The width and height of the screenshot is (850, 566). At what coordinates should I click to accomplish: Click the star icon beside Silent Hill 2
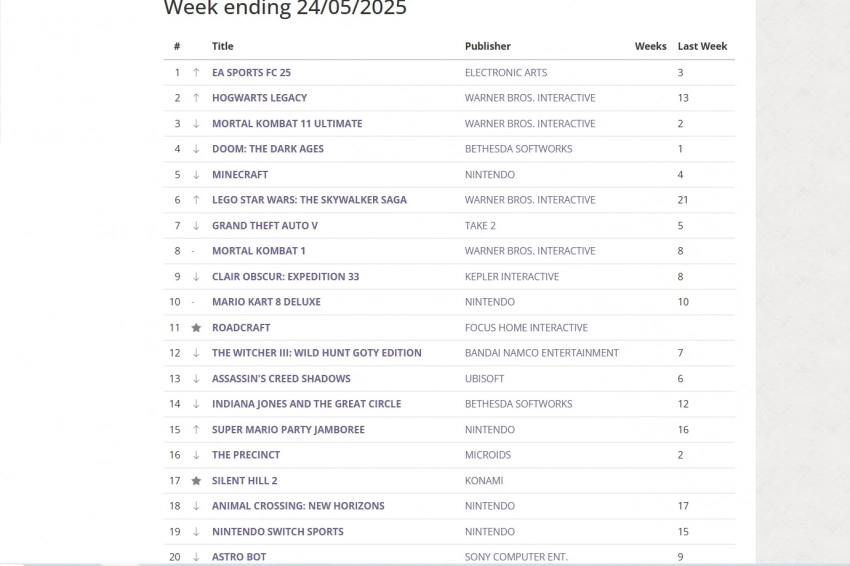pos(196,481)
